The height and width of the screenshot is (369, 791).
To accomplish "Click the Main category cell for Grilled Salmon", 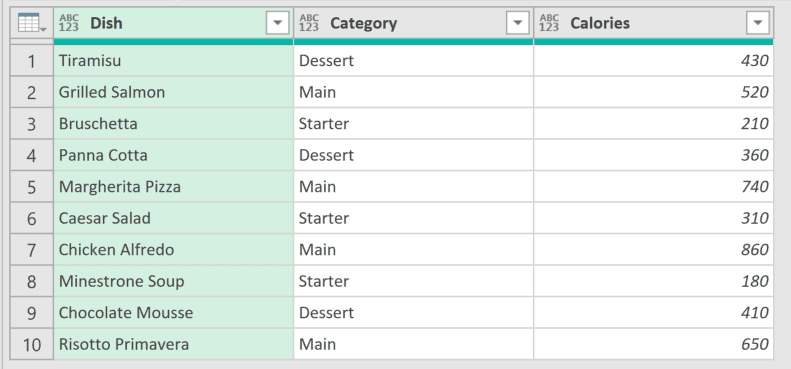I will coord(414,92).
